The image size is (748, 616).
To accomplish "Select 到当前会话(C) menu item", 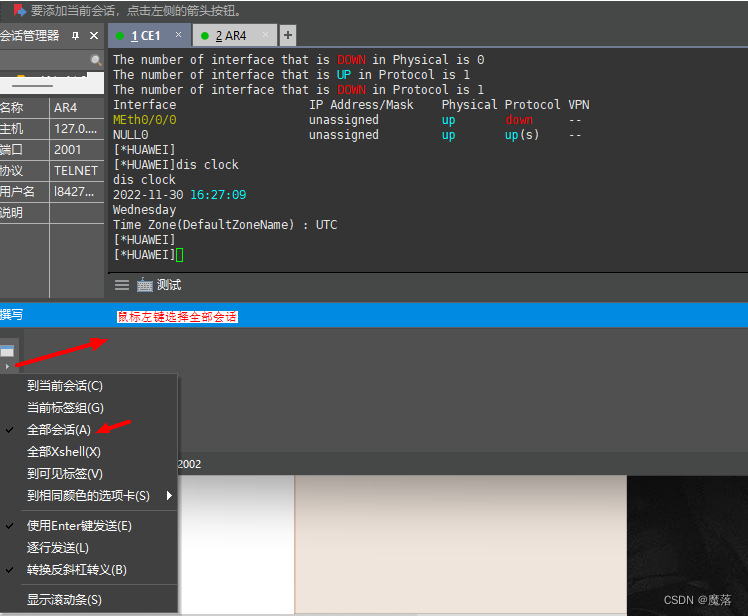I will click(x=64, y=385).
